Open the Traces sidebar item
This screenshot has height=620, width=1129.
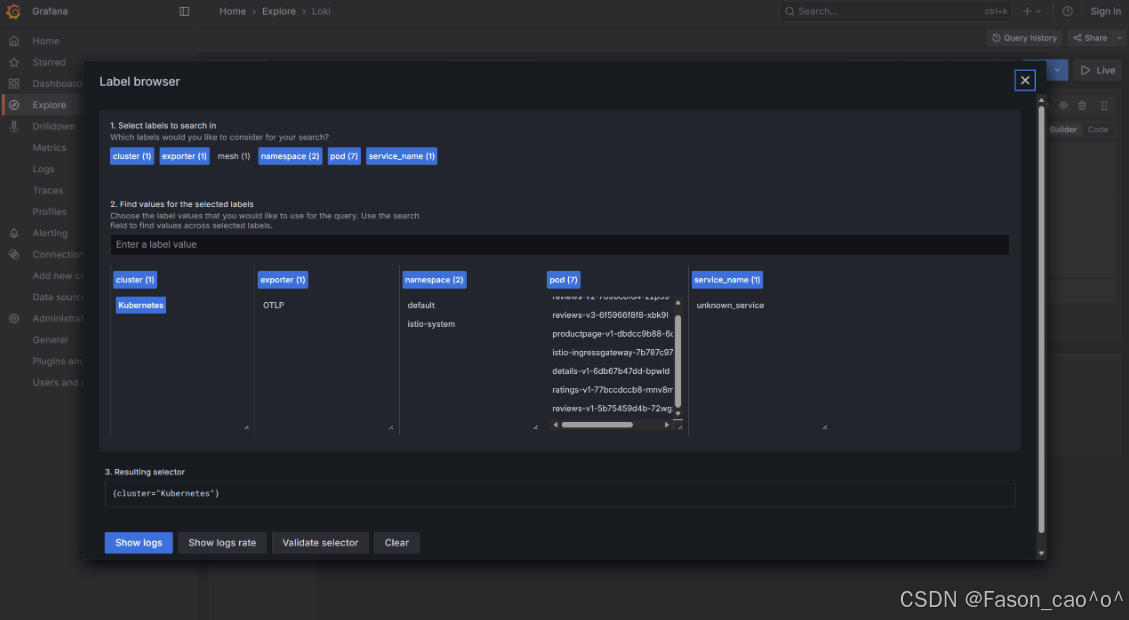48,191
